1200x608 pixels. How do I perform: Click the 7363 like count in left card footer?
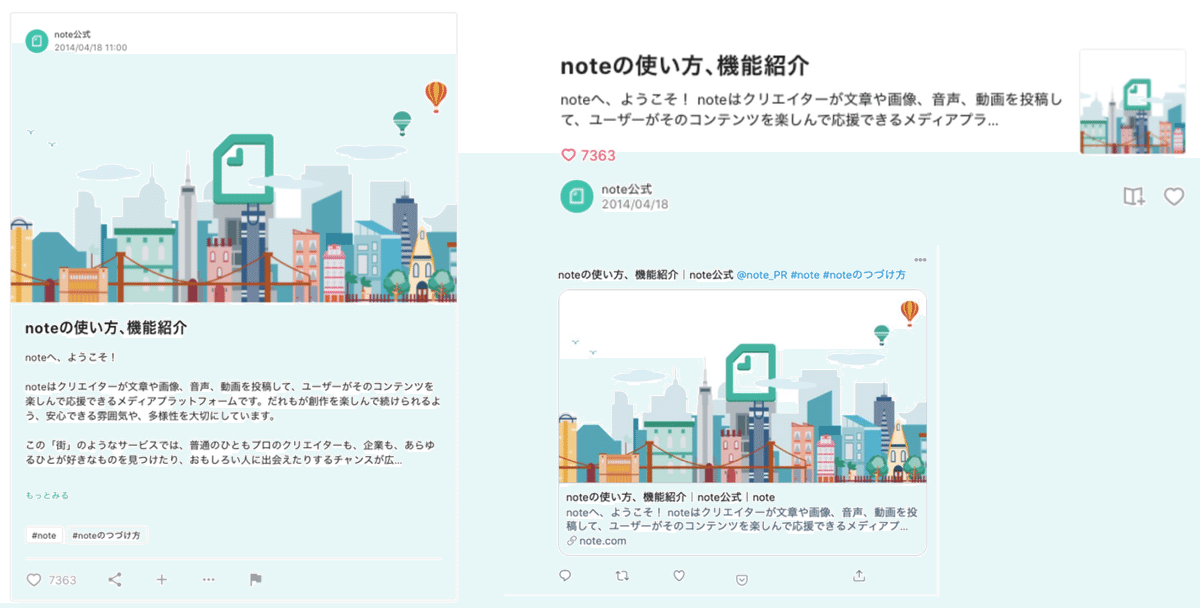(x=62, y=580)
